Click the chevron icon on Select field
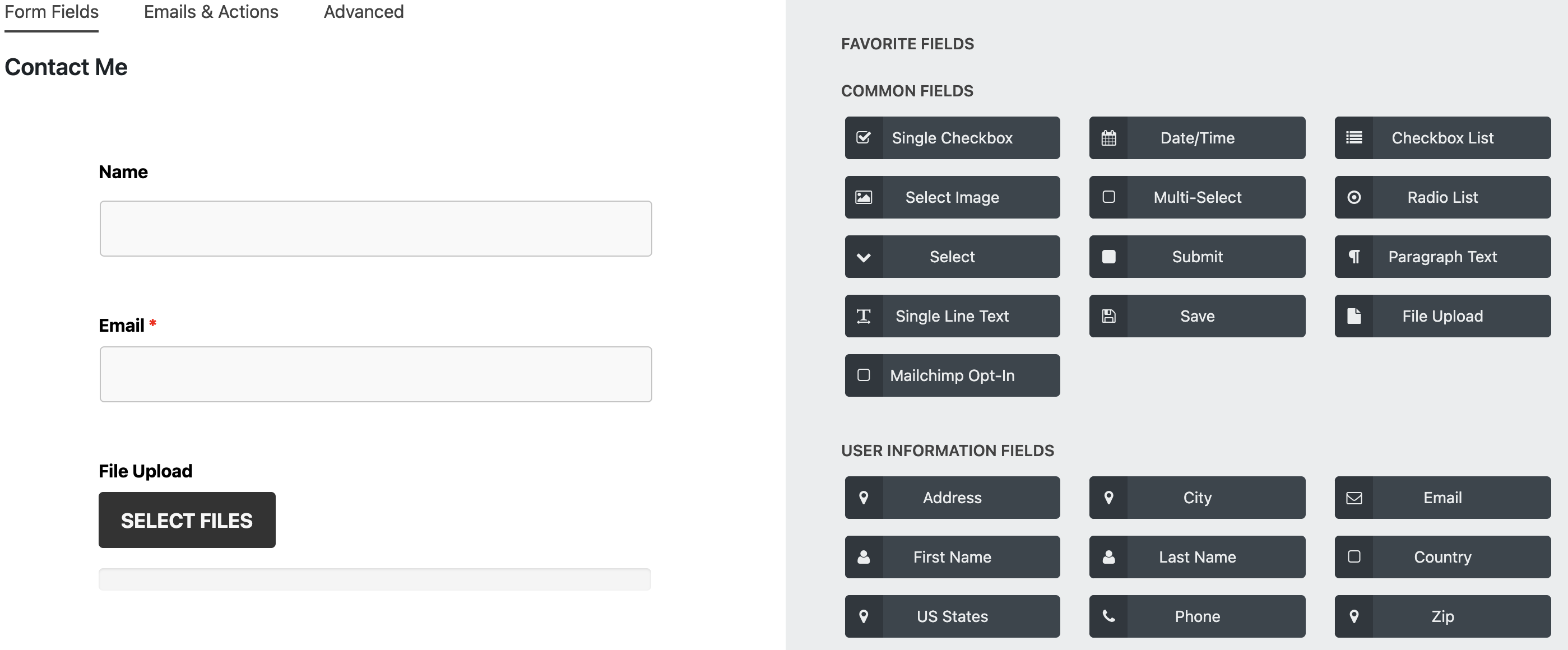This screenshot has height=650, width=1568. 864,257
